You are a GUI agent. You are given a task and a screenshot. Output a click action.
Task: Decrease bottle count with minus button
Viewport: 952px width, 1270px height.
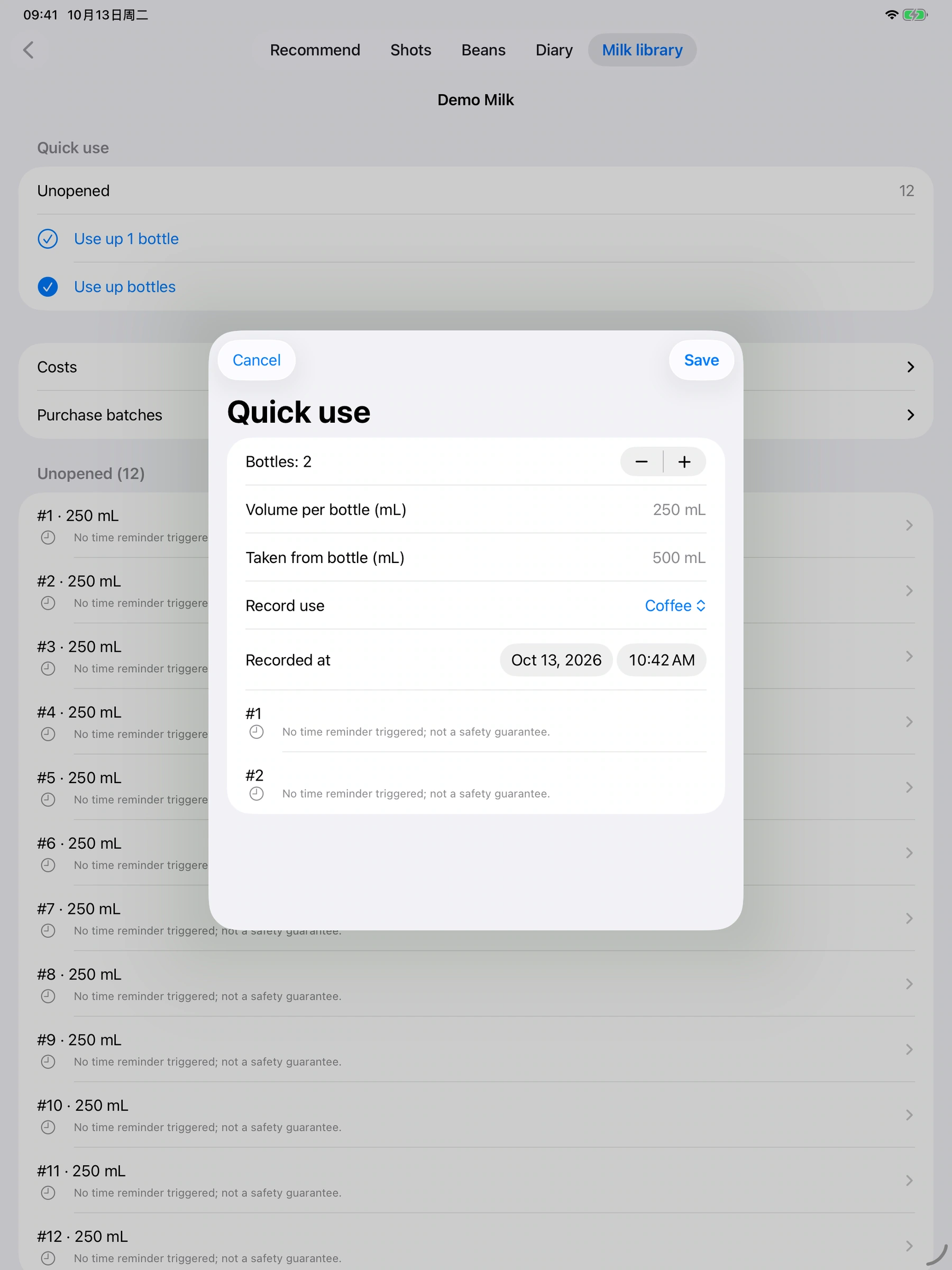pyautogui.click(x=641, y=461)
